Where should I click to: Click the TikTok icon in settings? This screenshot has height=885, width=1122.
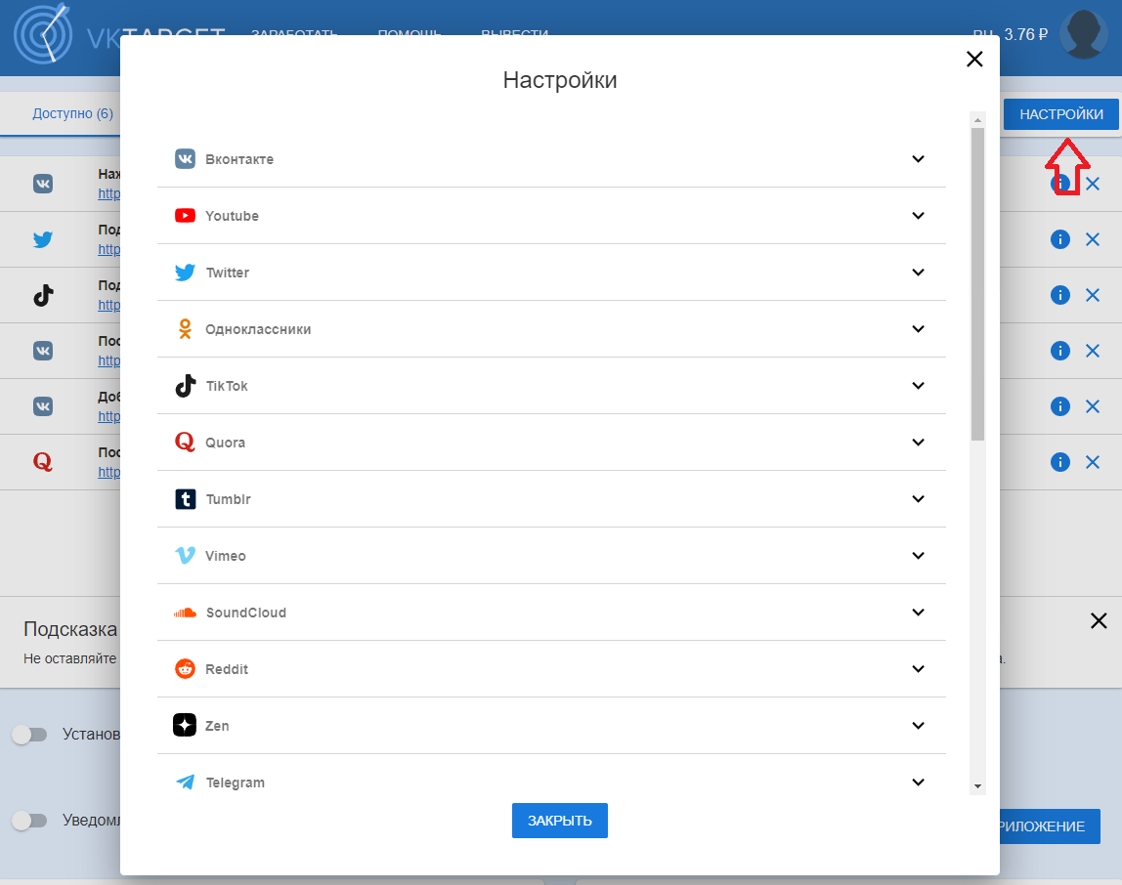tap(185, 386)
